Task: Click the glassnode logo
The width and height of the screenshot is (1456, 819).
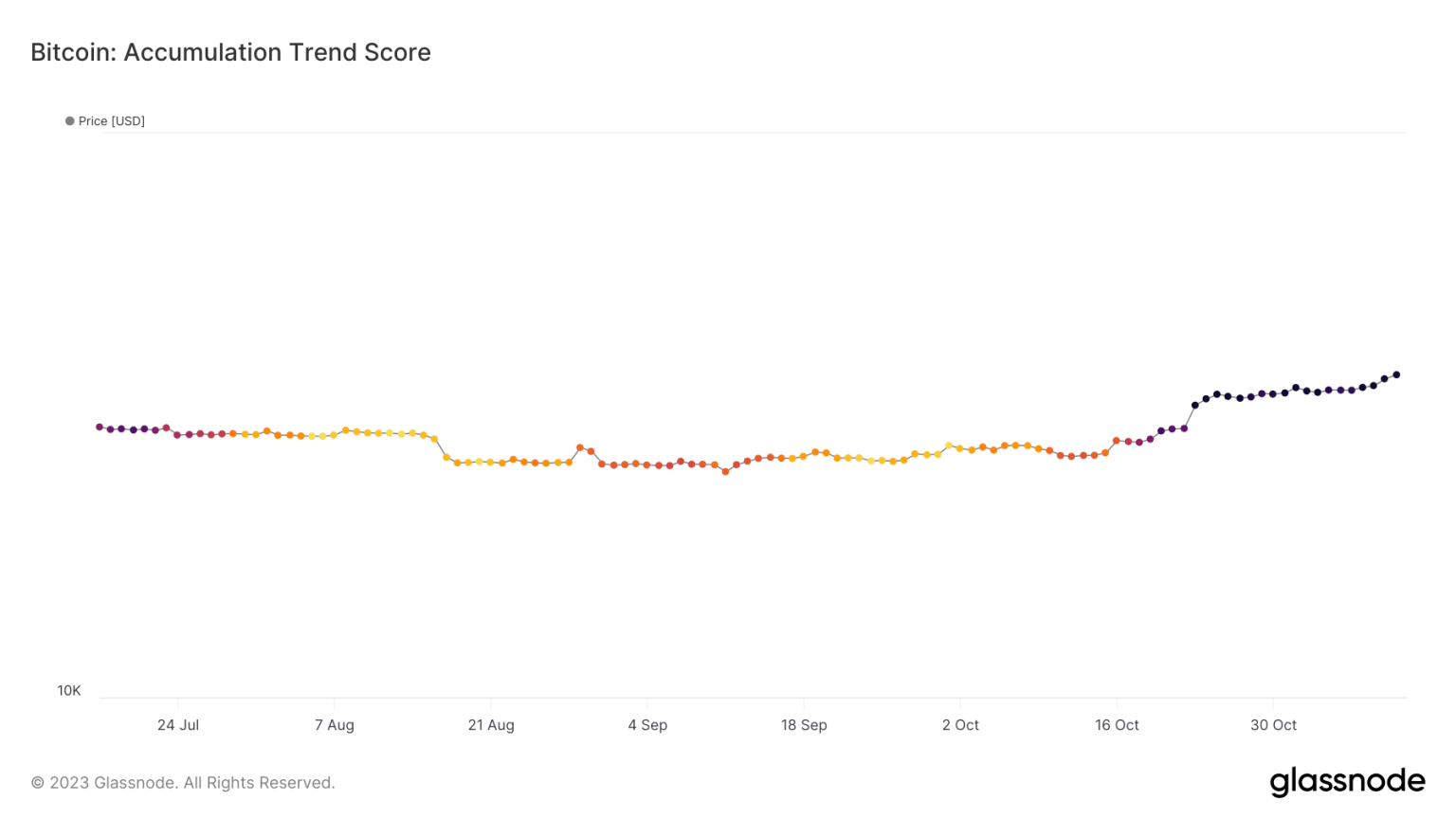Action: [x=1347, y=781]
